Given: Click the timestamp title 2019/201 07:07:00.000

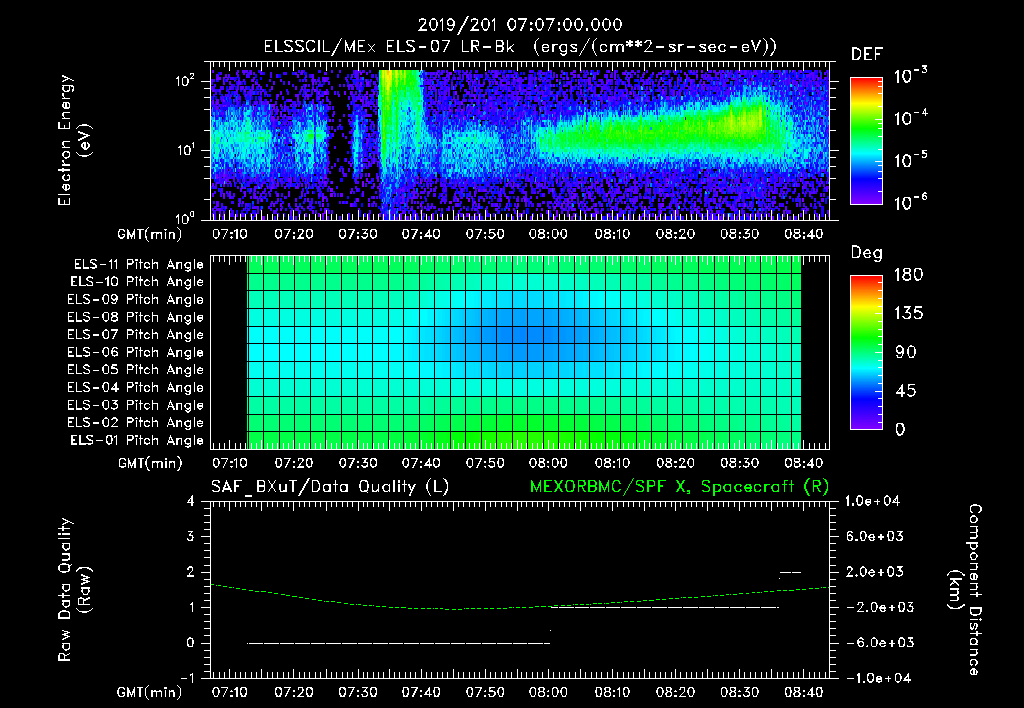Looking at the screenshot, I should click(x=520, y=25).
